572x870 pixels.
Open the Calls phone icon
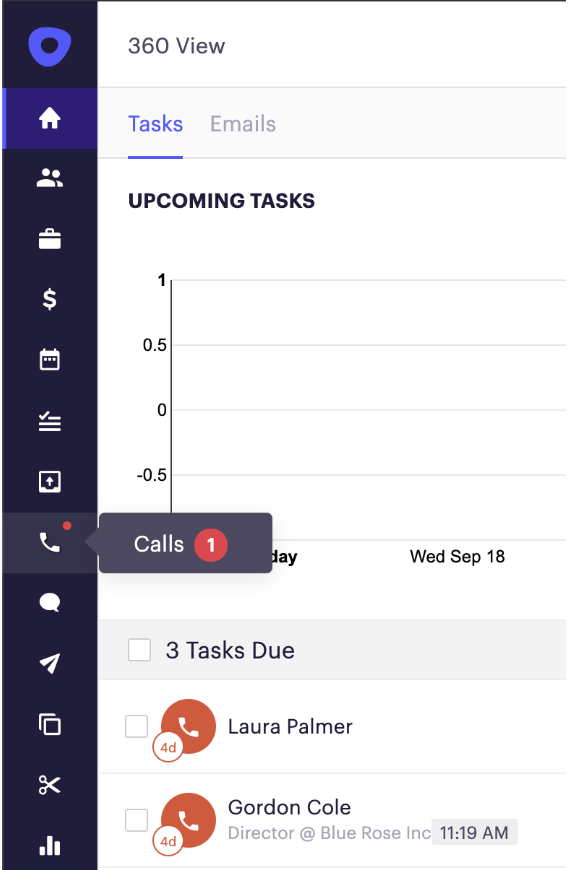[x=49, y=542]
